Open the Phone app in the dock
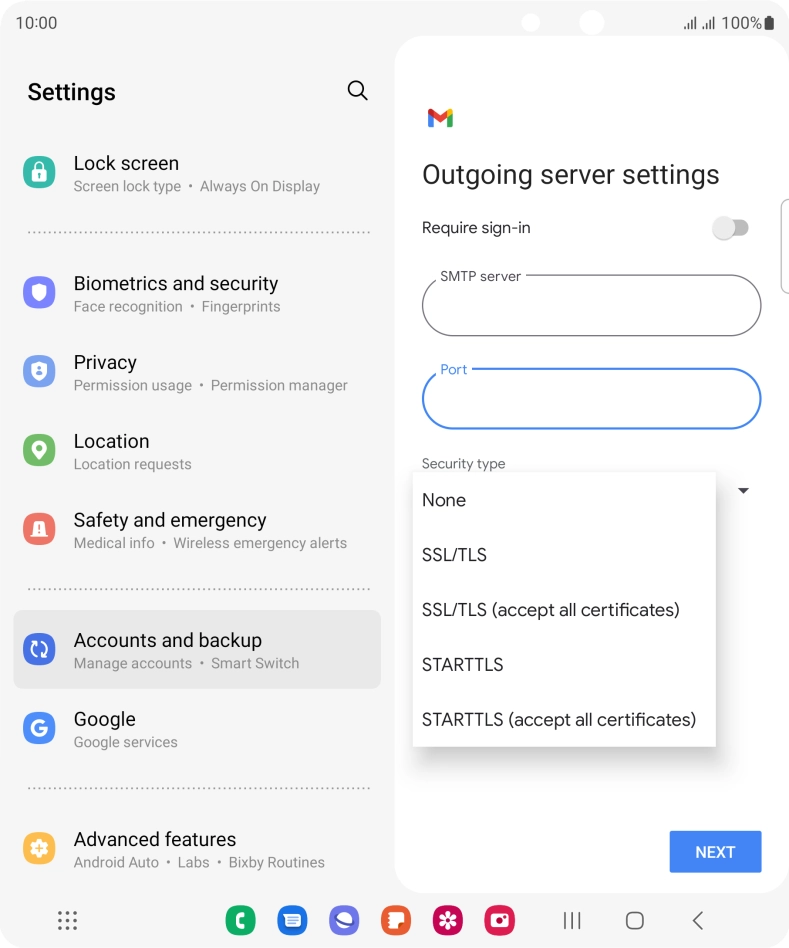 (x=240, y=920)
